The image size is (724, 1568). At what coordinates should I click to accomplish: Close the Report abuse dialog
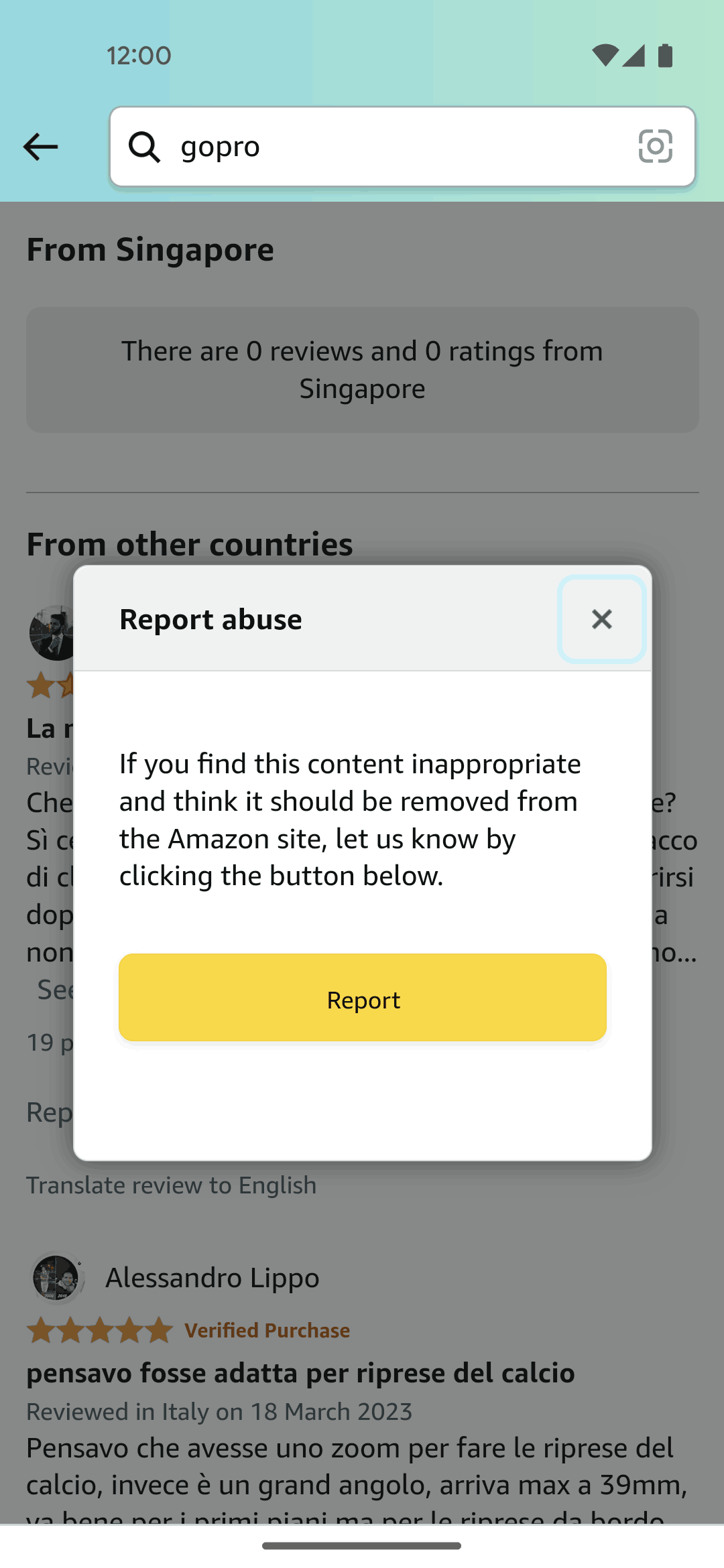point(602,619)
